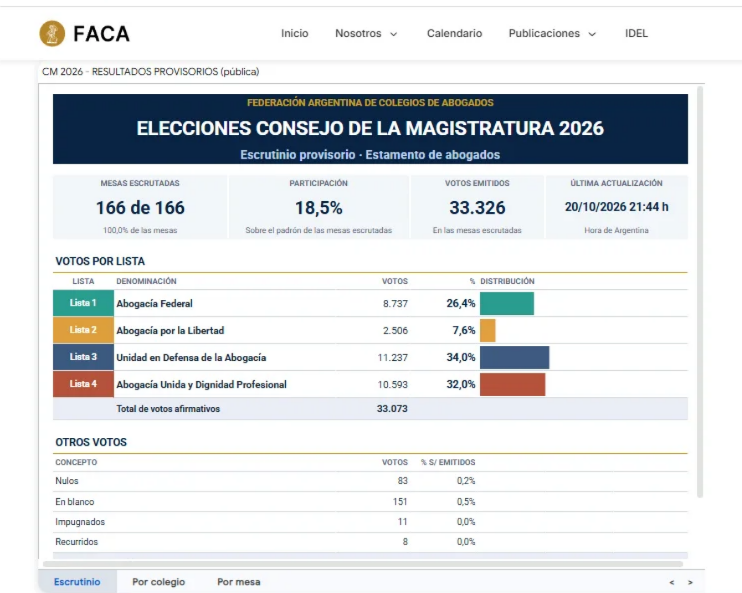This screenshot has height=593, width=742.
Task: Click the 10.593 votes value
Action: click(x=392, y=384)
